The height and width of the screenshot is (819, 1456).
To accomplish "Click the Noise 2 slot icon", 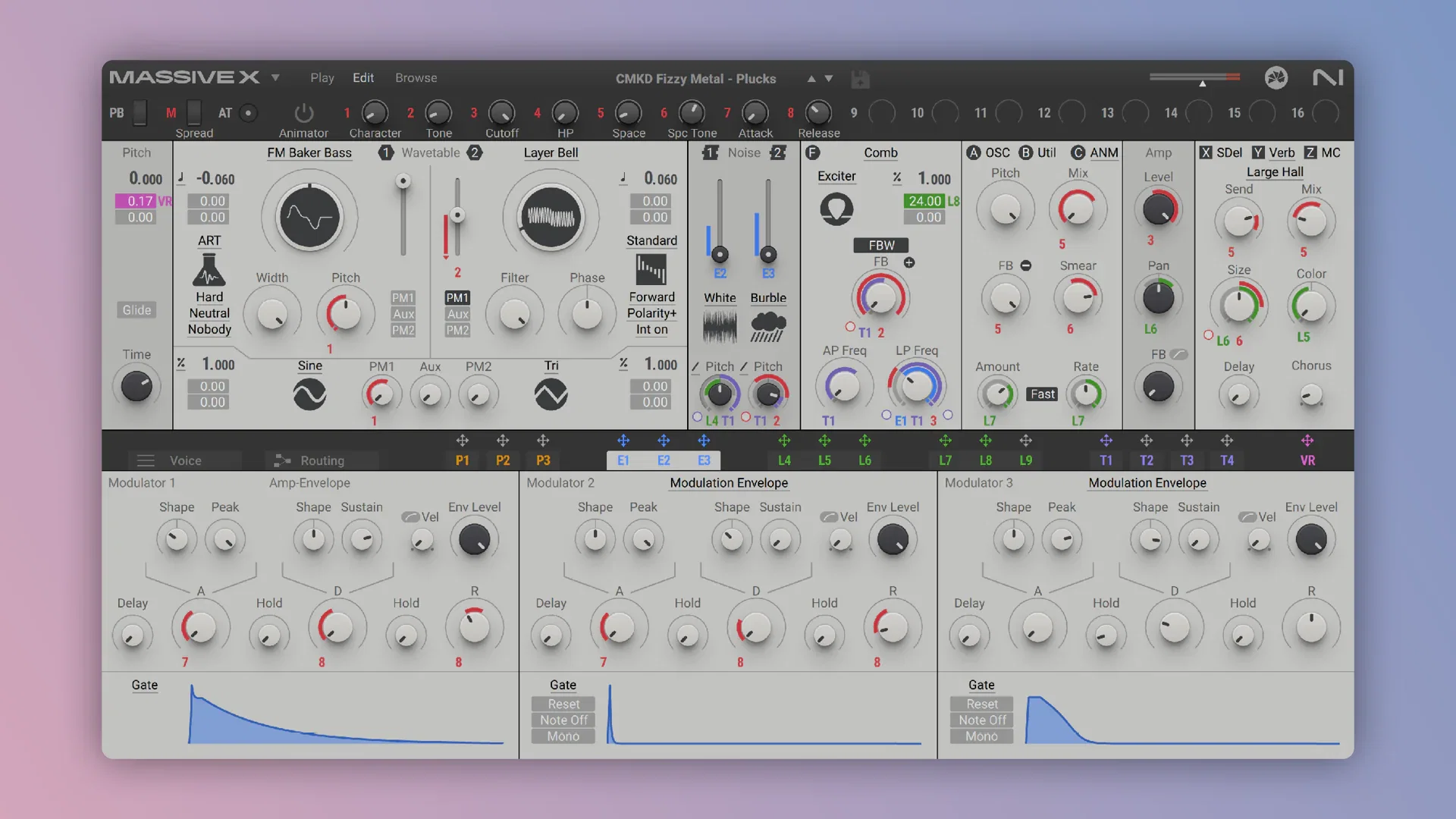I will (778, 152).
